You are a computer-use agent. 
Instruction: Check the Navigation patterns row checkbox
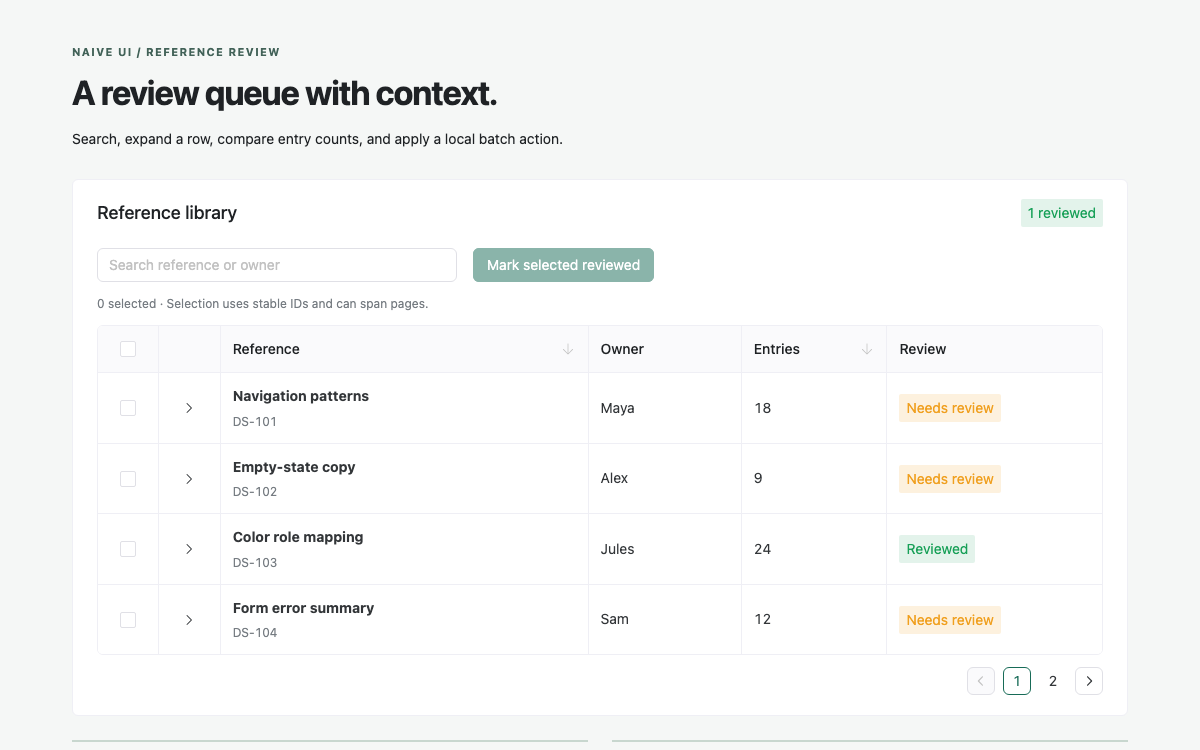click(x=128, y=408)
